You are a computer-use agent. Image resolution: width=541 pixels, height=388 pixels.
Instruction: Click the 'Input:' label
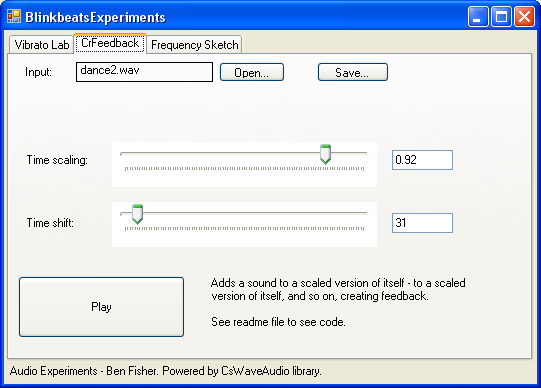point(38,72)
